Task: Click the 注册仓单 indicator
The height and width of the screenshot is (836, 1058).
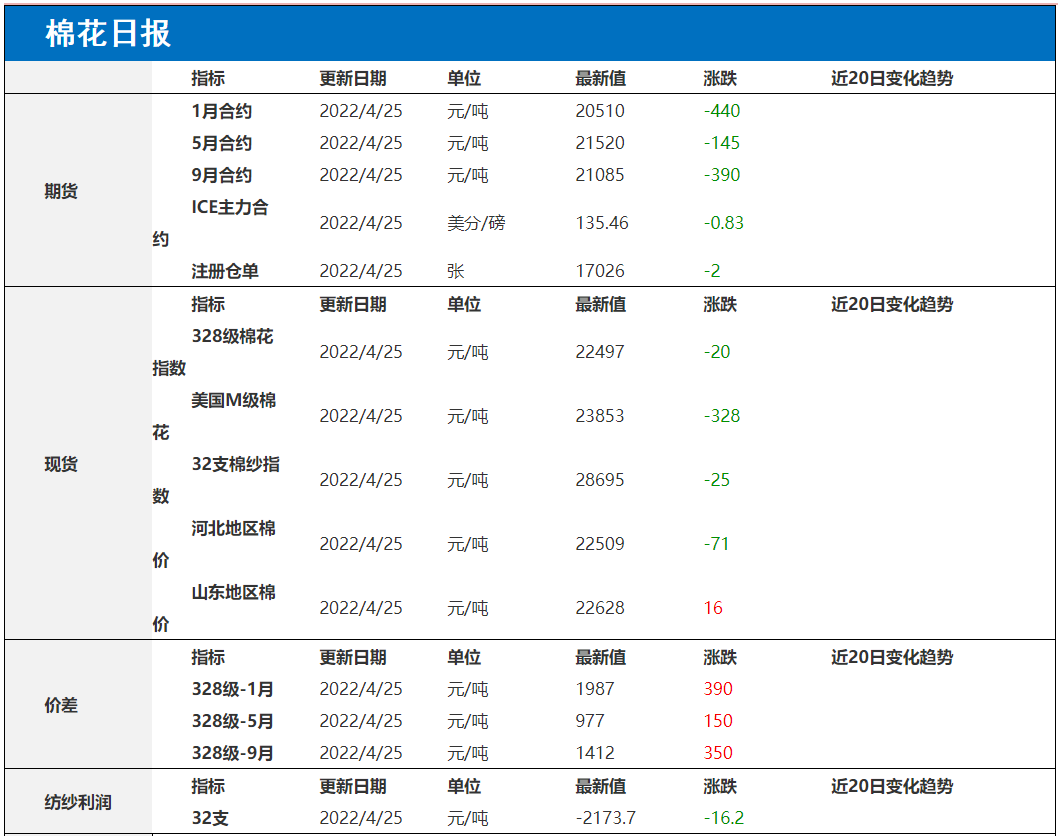Action: point(225,271)
